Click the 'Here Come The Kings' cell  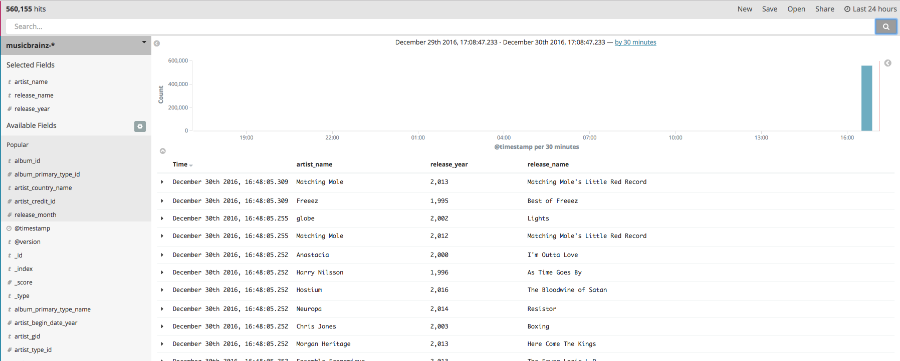561,344
